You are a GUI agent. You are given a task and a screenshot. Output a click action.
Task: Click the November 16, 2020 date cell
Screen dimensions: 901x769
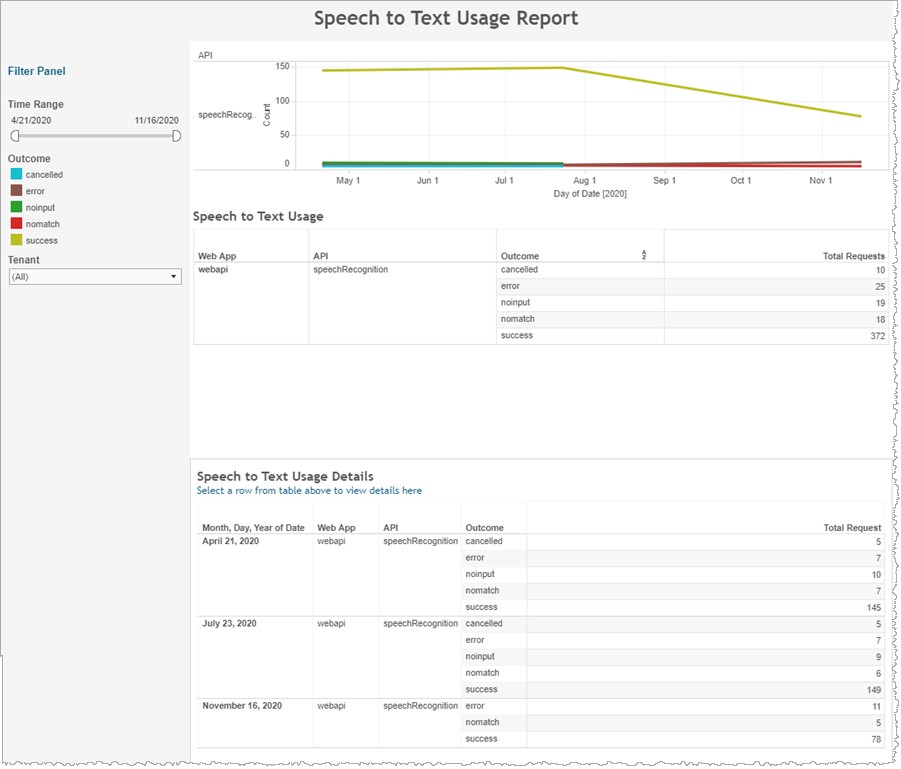point(242,706)
